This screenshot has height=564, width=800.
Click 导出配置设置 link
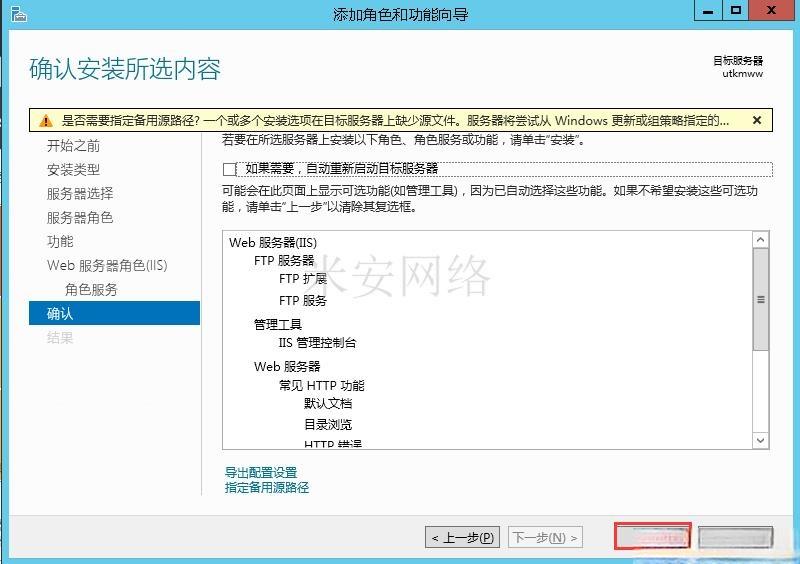[x=261, y=472]
